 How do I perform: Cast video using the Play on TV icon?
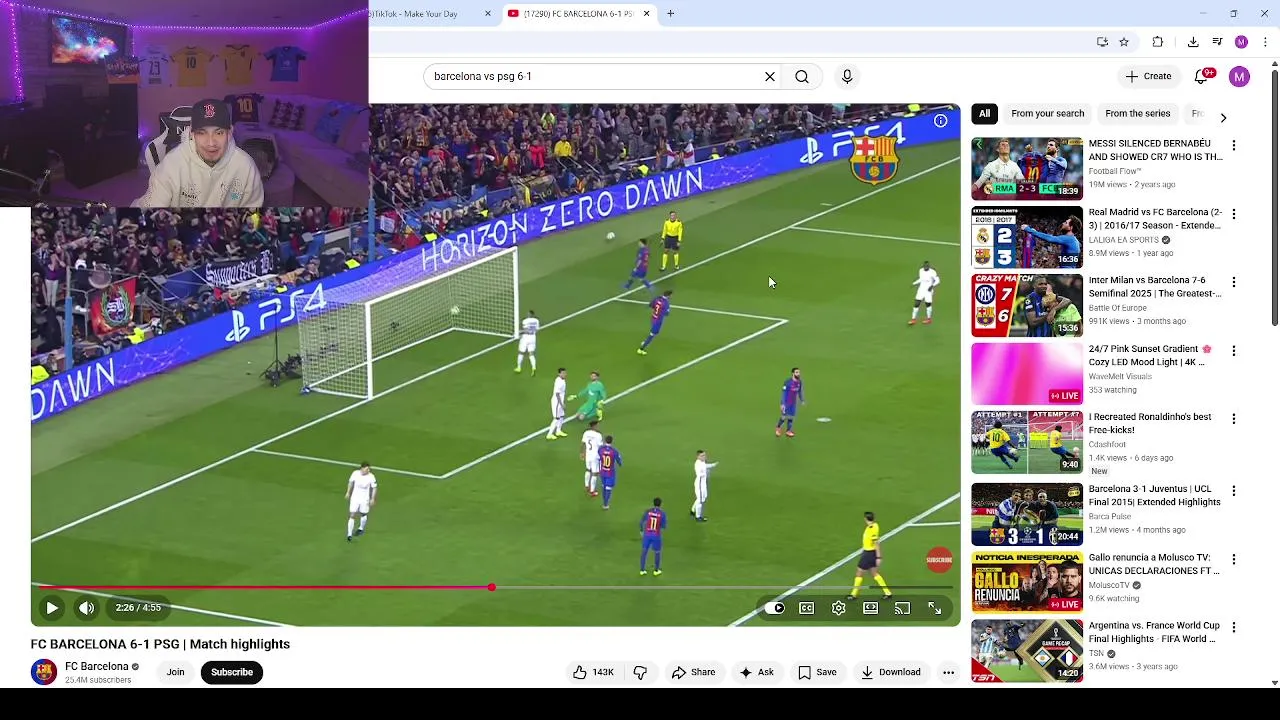[x=903, y=608]
